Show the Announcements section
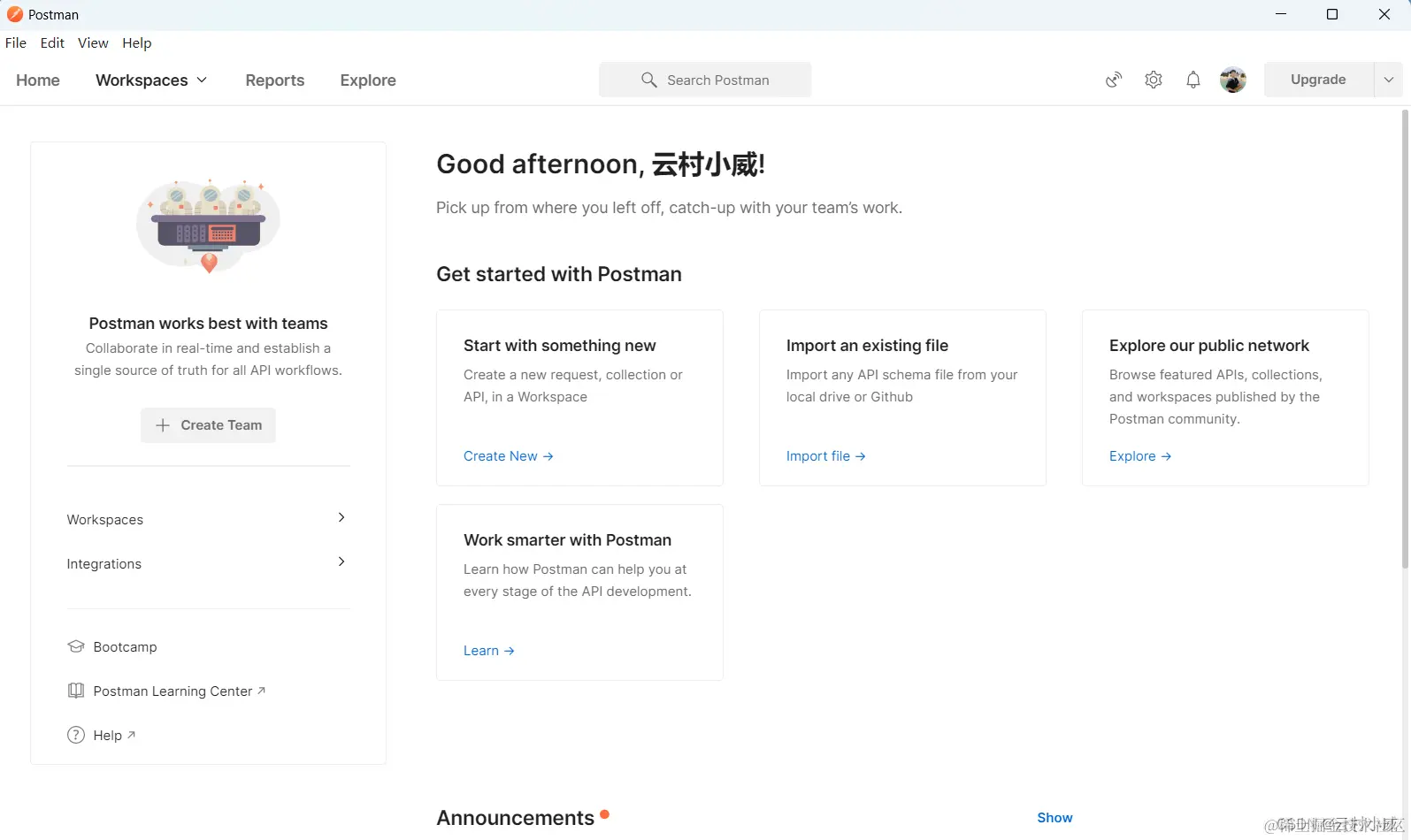The width and height of the screenshot is (1411, 840). point(1054,818)
